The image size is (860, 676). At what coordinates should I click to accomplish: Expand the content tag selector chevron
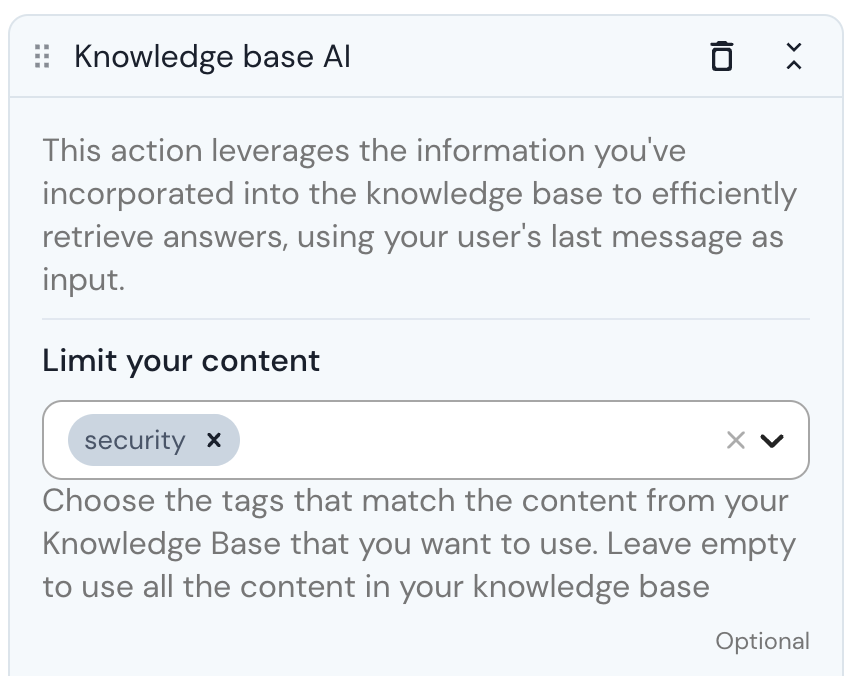772,440
